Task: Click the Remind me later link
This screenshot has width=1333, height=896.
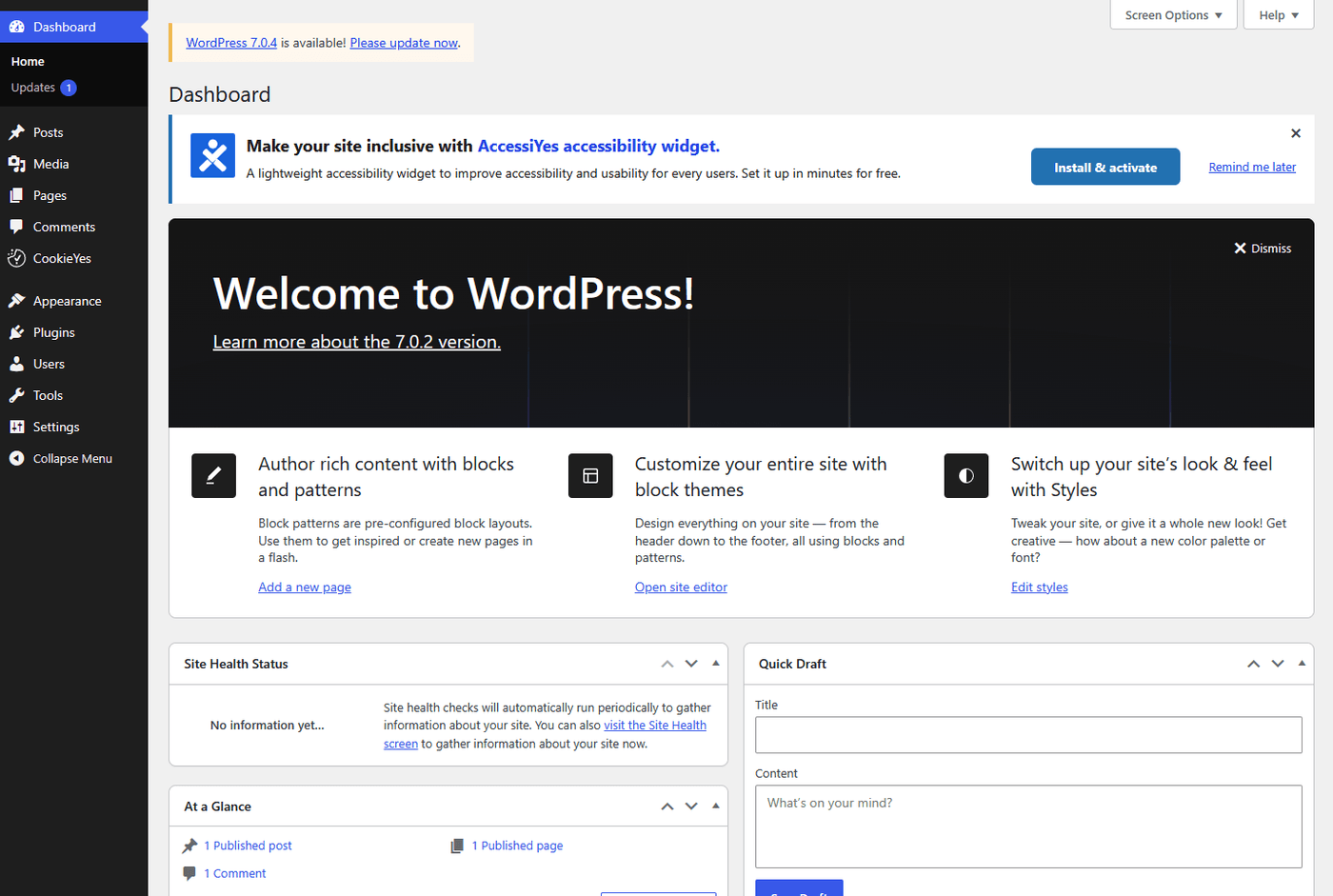Action: 1252,167
